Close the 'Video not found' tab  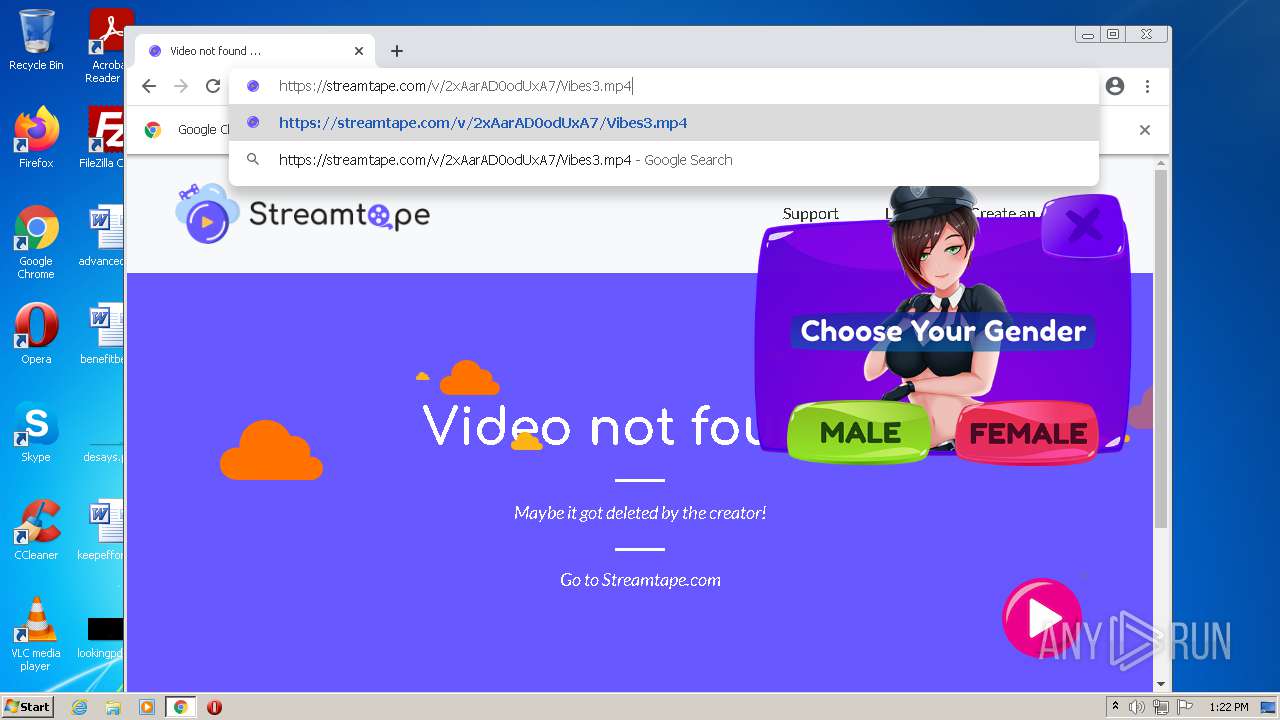[359, 51]
